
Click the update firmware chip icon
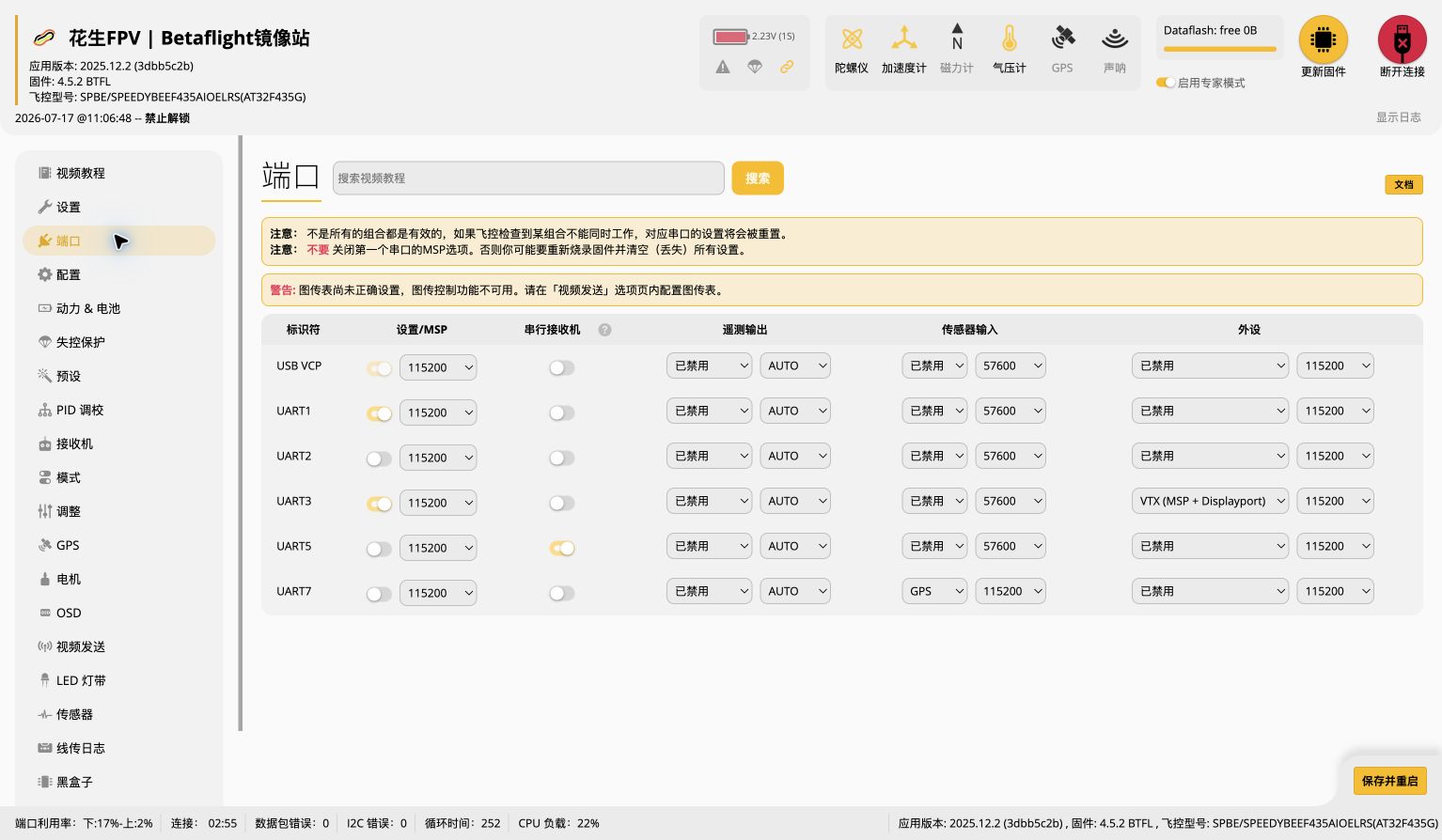[x=1323, y=40]
